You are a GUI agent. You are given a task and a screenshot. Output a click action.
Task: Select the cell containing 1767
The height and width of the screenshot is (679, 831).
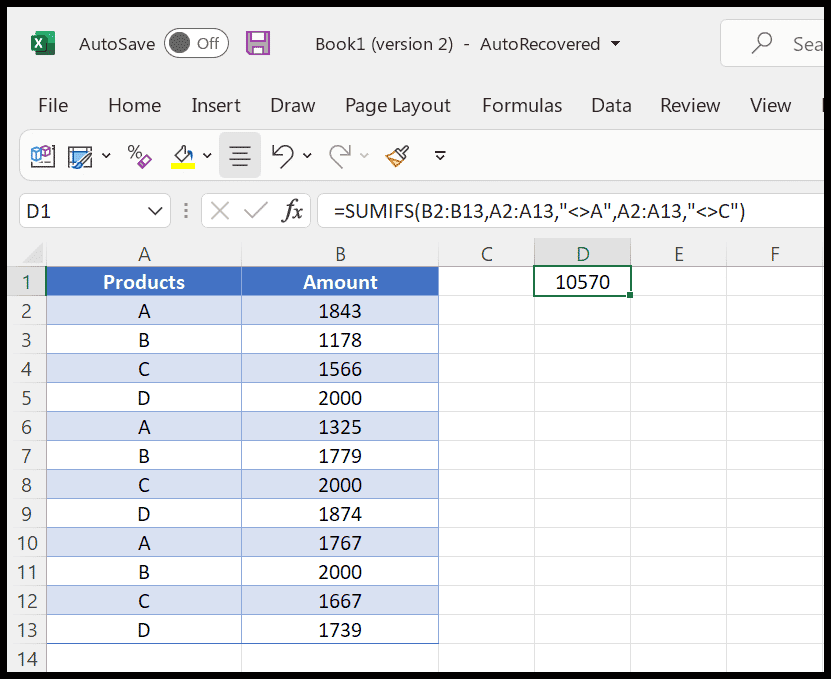[340, 543]
